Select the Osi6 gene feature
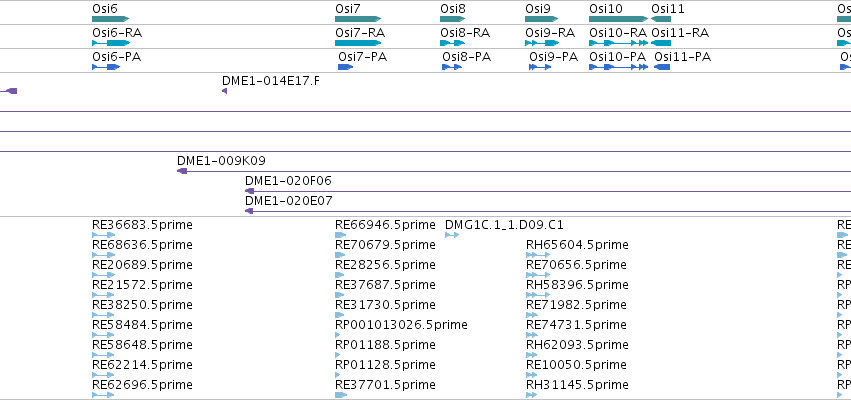This screenshot has height=400, width=851. click(x=111, y=19)
